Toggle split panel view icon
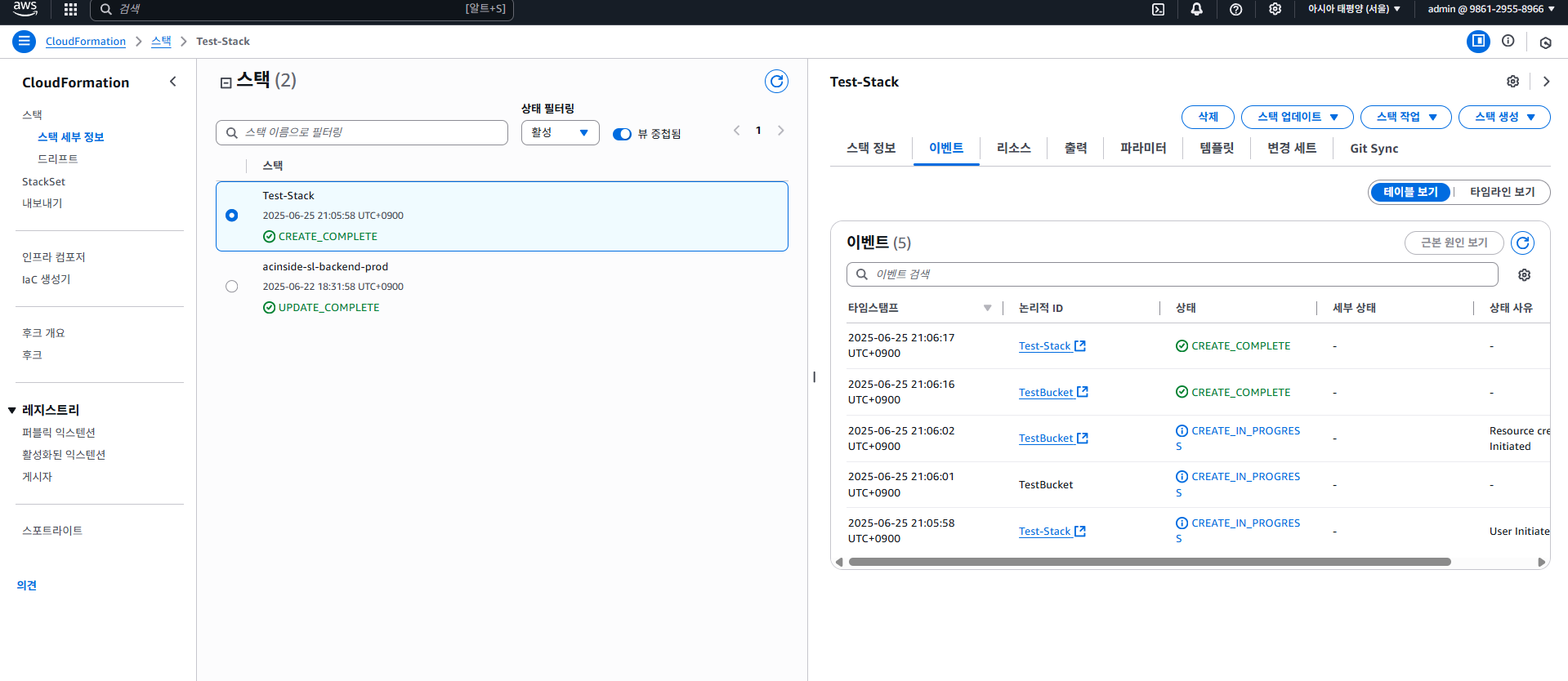This screenshot has height=681, width=1568. click(x=1478, y=41)
